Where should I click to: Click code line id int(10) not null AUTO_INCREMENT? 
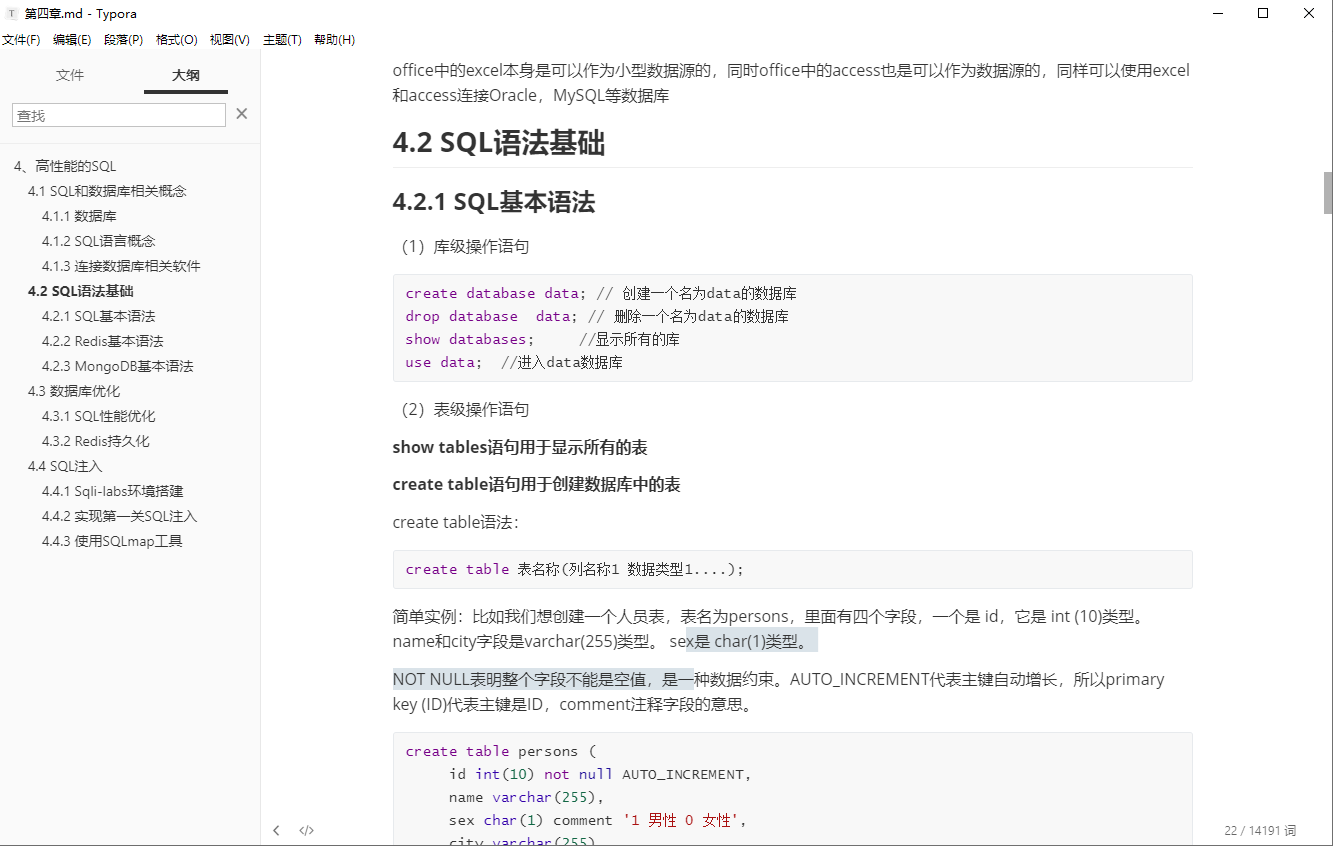pos(600,774)
